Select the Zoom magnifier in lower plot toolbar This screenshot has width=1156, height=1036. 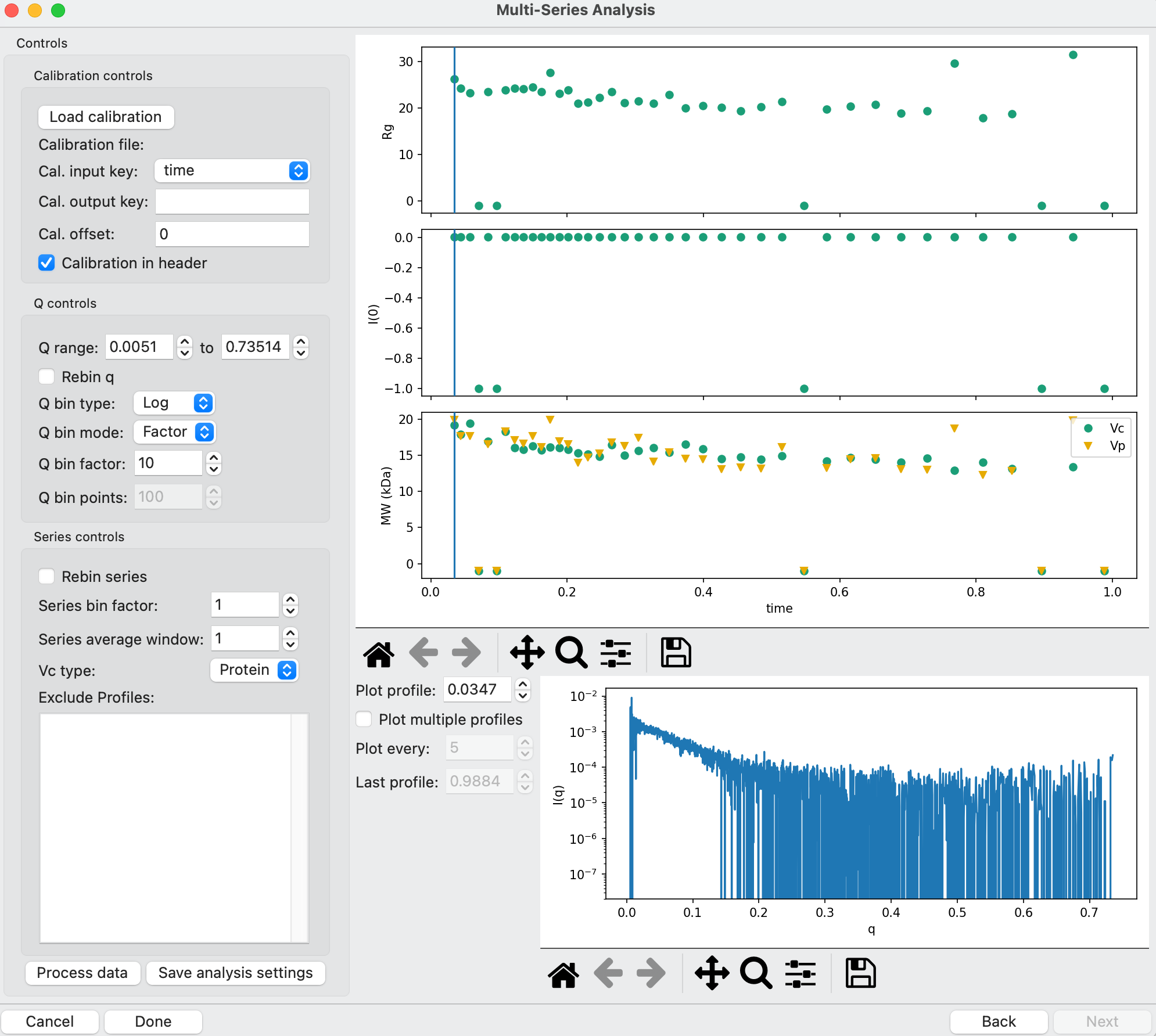(x=756, y=974)
